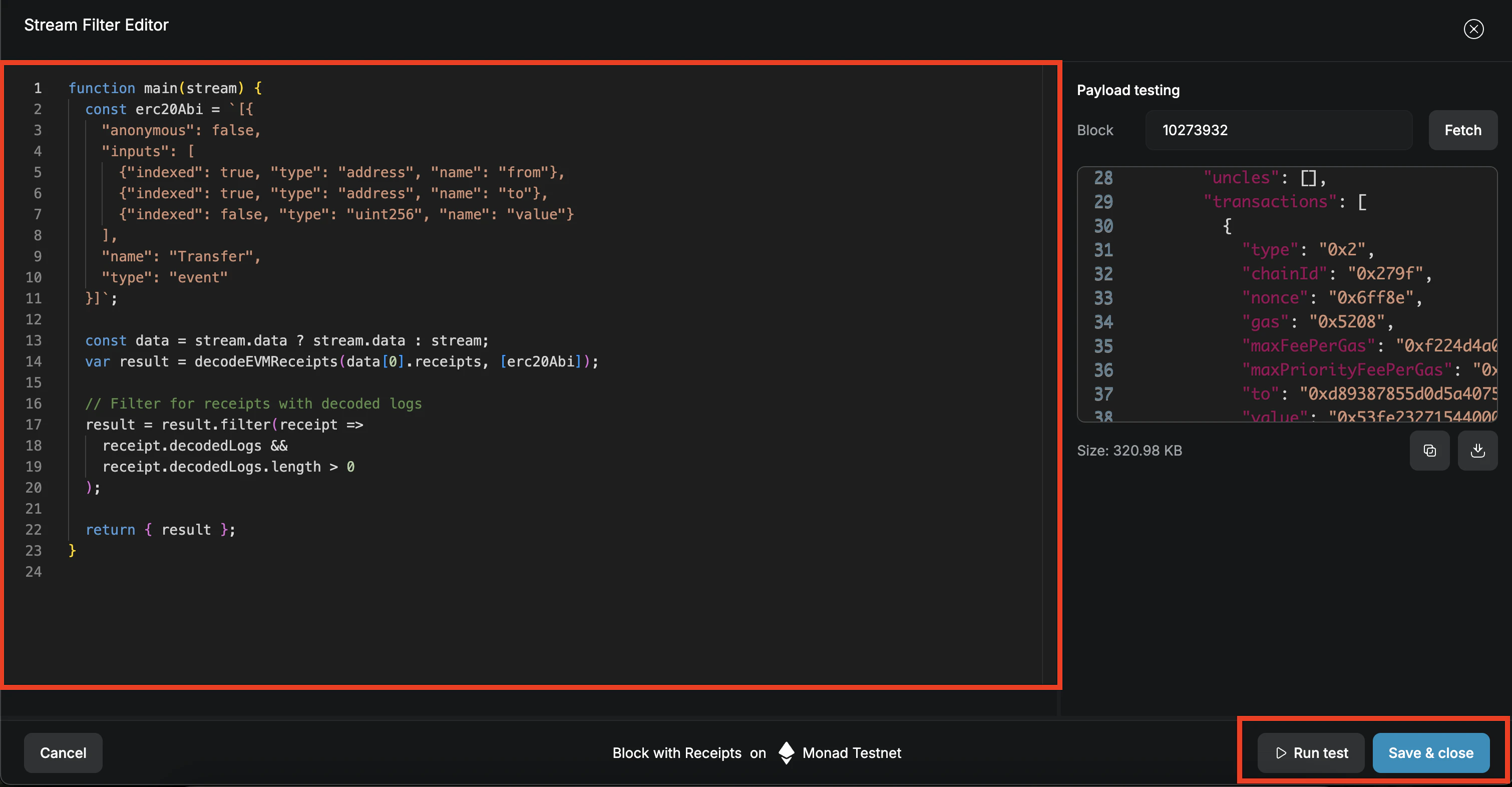The height and width of the screenshot is (787, 1512).
Task: Click the Payload testing heading
Action: [1127, 90]
